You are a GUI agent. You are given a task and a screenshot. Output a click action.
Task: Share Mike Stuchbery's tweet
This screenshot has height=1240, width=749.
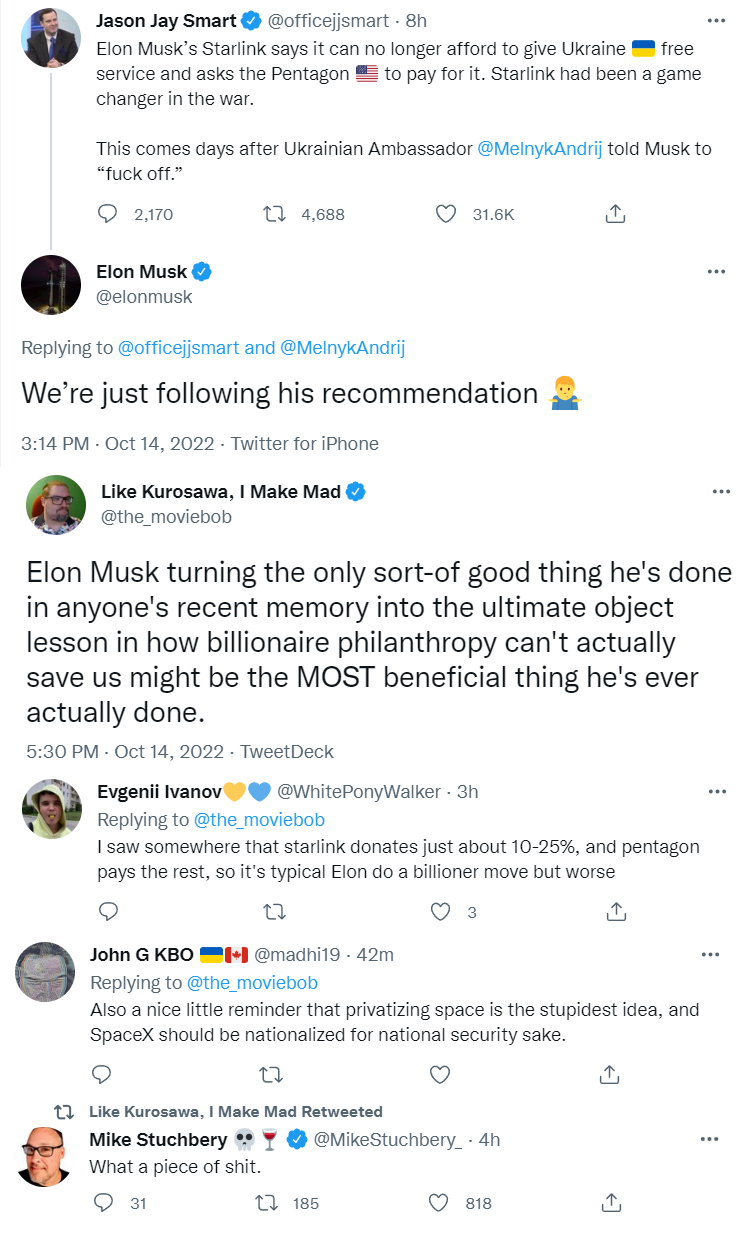[616, 1202]
